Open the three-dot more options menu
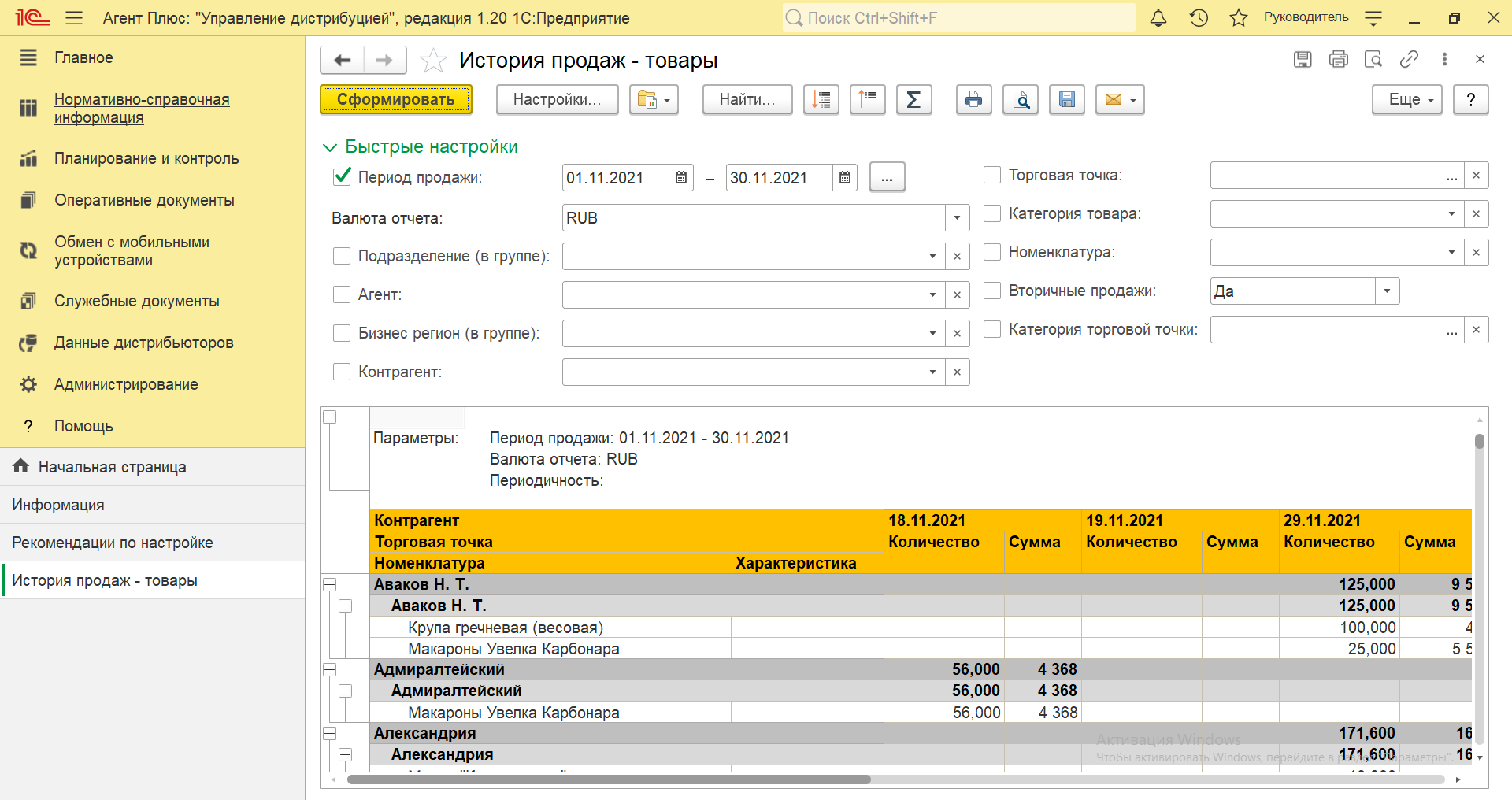The width and height of the screenshot is (1512, 800). click(1444, 59)
